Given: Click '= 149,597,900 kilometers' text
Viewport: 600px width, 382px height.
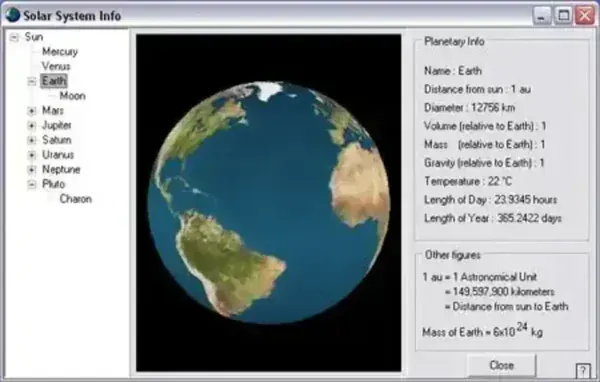Looking at the screenshot, I should tap(499, 292).
